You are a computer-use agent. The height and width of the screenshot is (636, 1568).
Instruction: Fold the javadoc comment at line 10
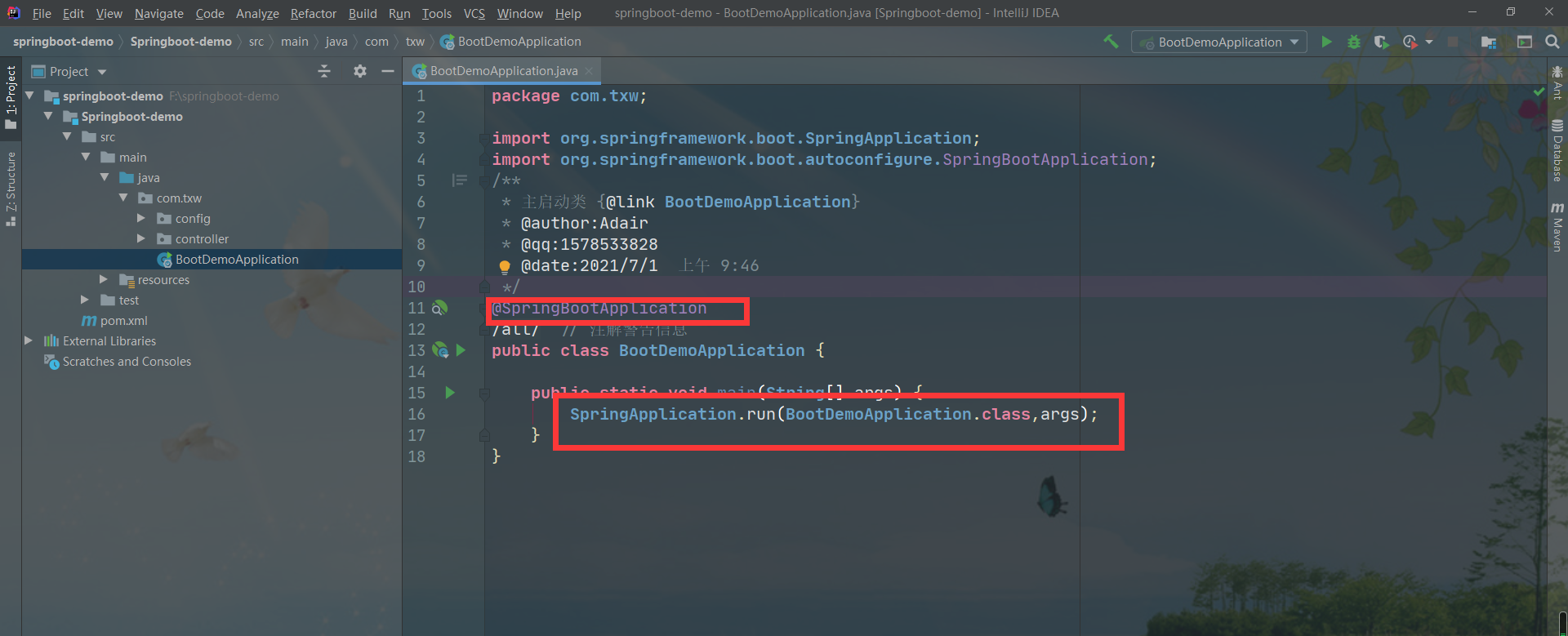[x=484, y=287]
